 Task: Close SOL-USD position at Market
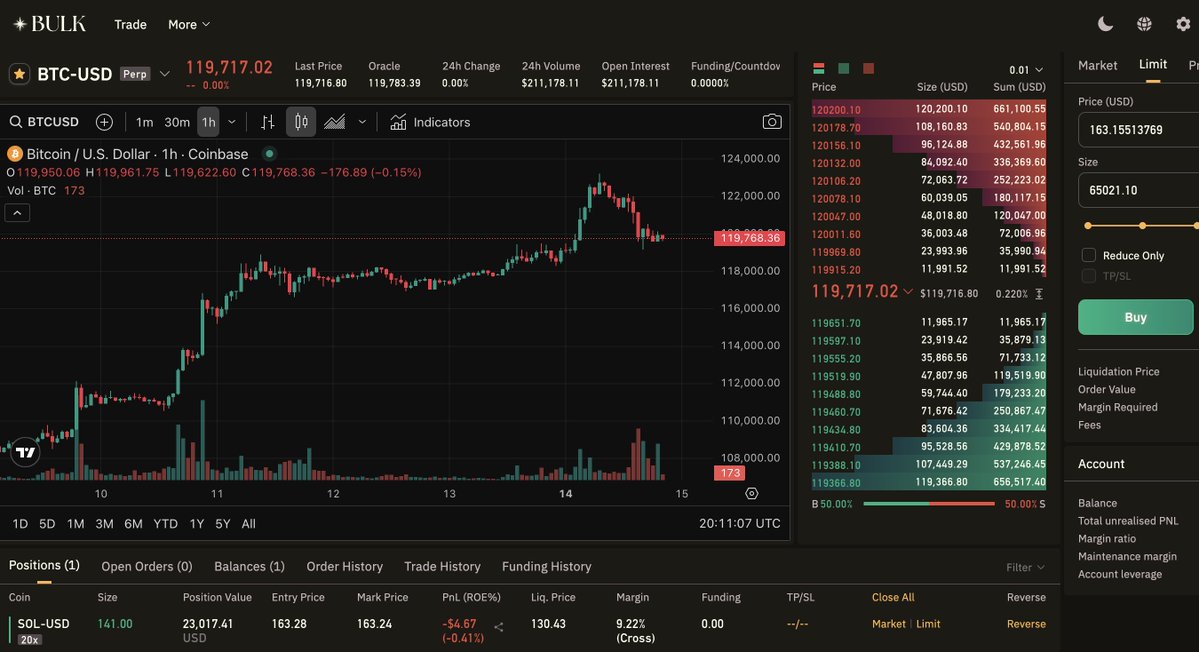coord(889,624)
